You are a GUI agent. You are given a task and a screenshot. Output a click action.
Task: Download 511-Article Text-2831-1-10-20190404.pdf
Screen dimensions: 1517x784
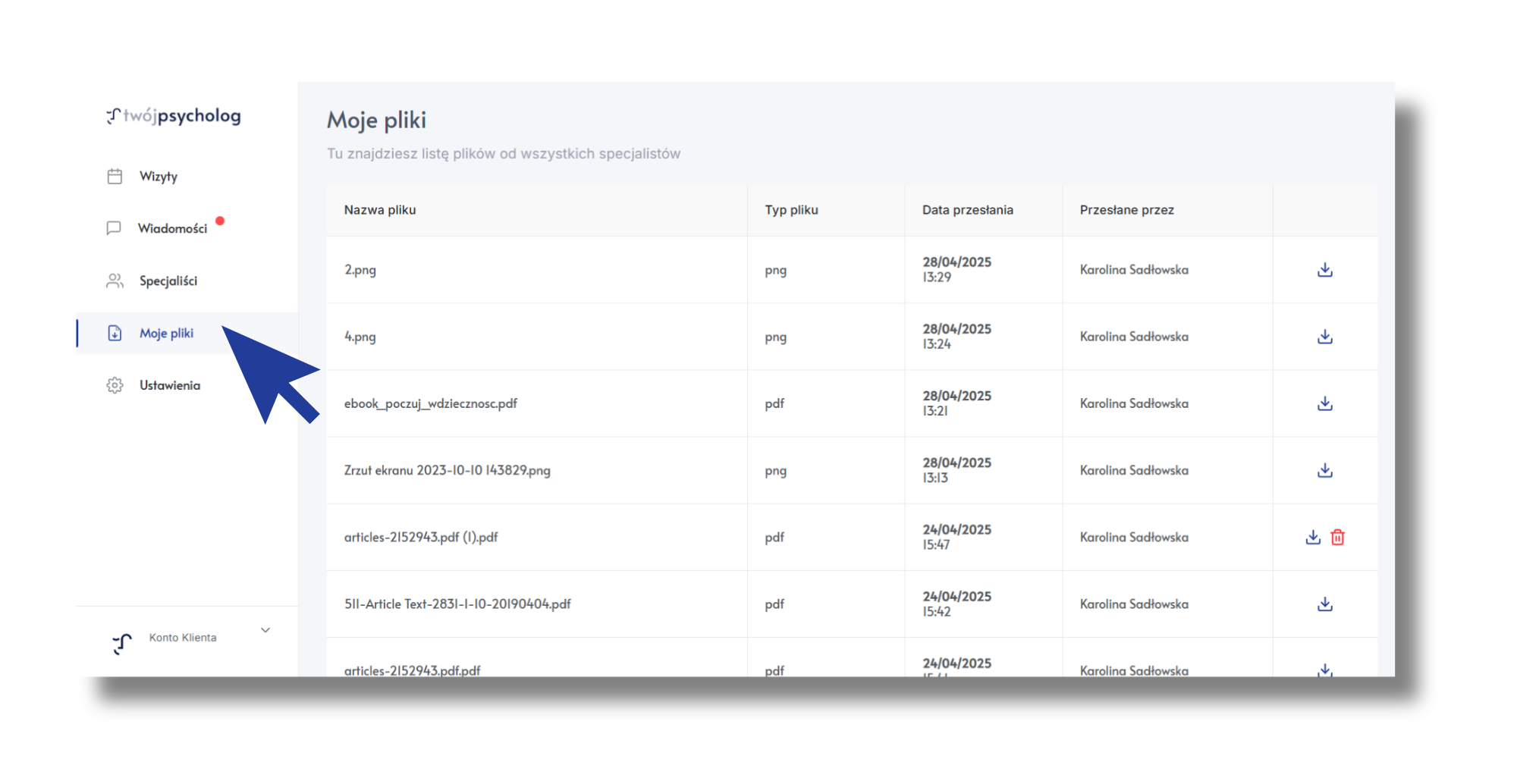click(1324, 604)
